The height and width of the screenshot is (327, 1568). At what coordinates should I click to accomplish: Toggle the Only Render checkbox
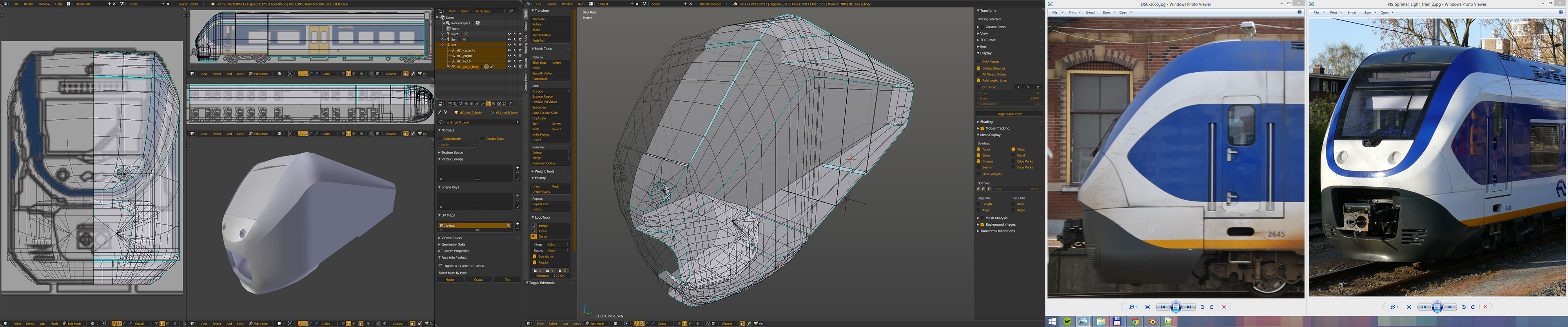[x=979, y=62]
